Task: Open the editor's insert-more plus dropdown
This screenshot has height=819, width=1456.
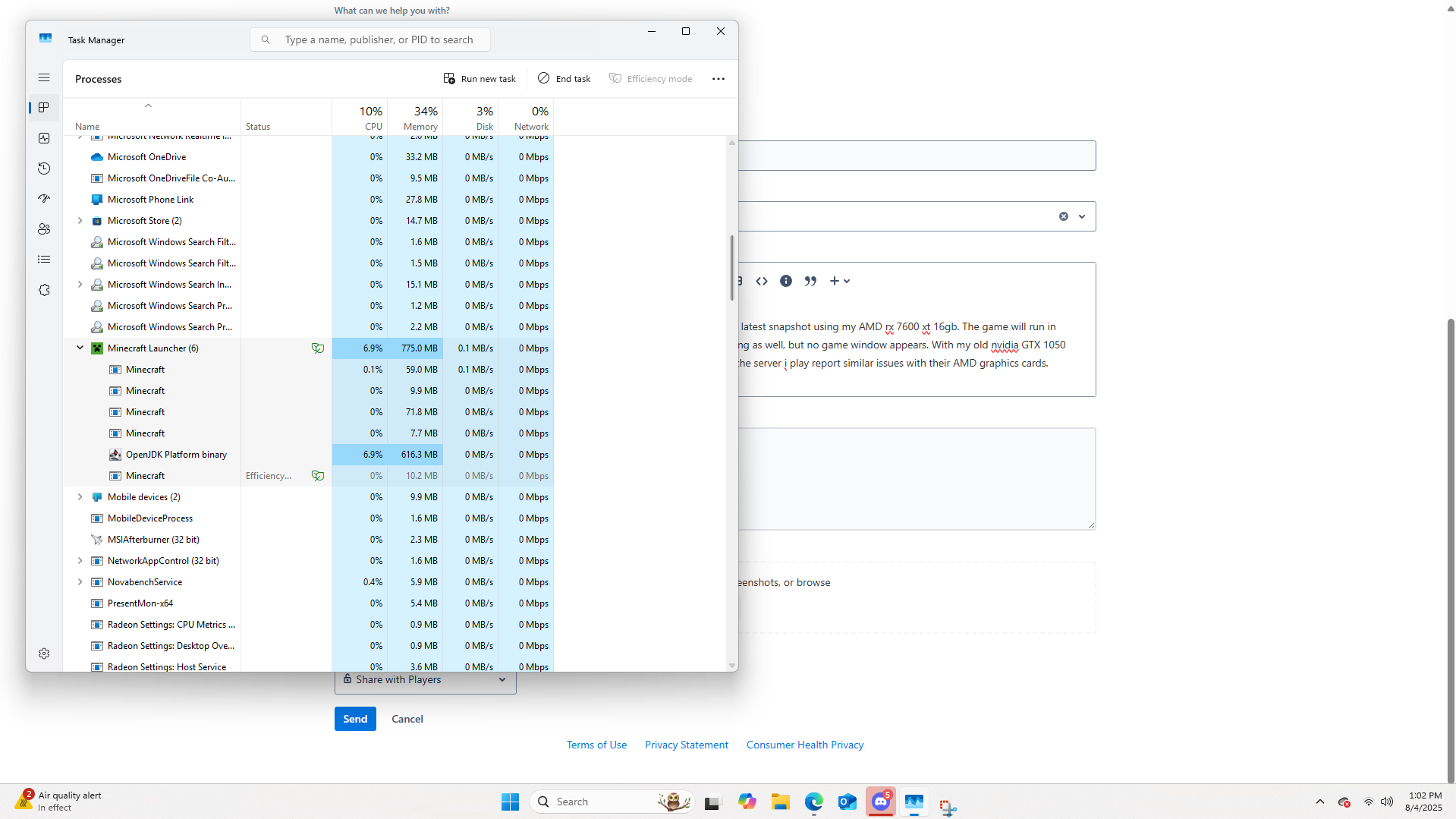Action: pyautogui.click(x=839, y=281)
